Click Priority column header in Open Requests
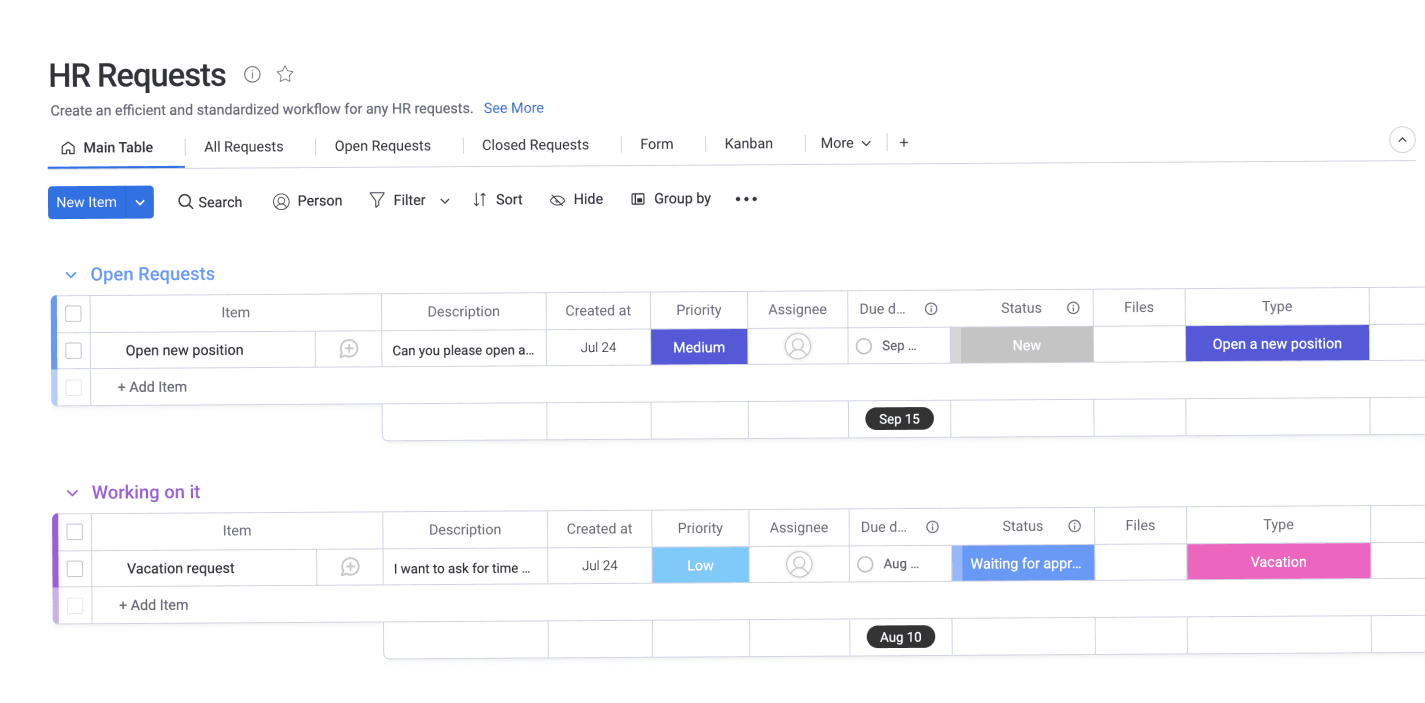This screenshot has height=703, width=1425. [699, 310]
